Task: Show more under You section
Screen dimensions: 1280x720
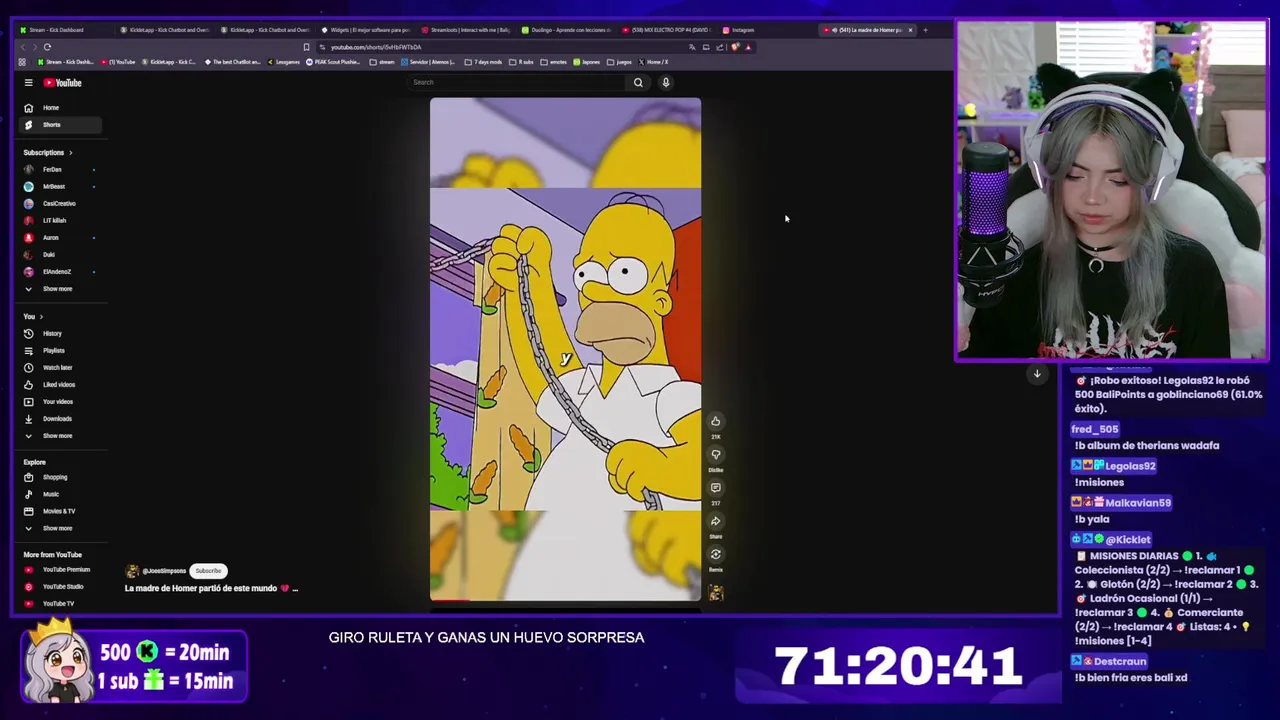Action: pyautogui.click(x=60, y=435)
